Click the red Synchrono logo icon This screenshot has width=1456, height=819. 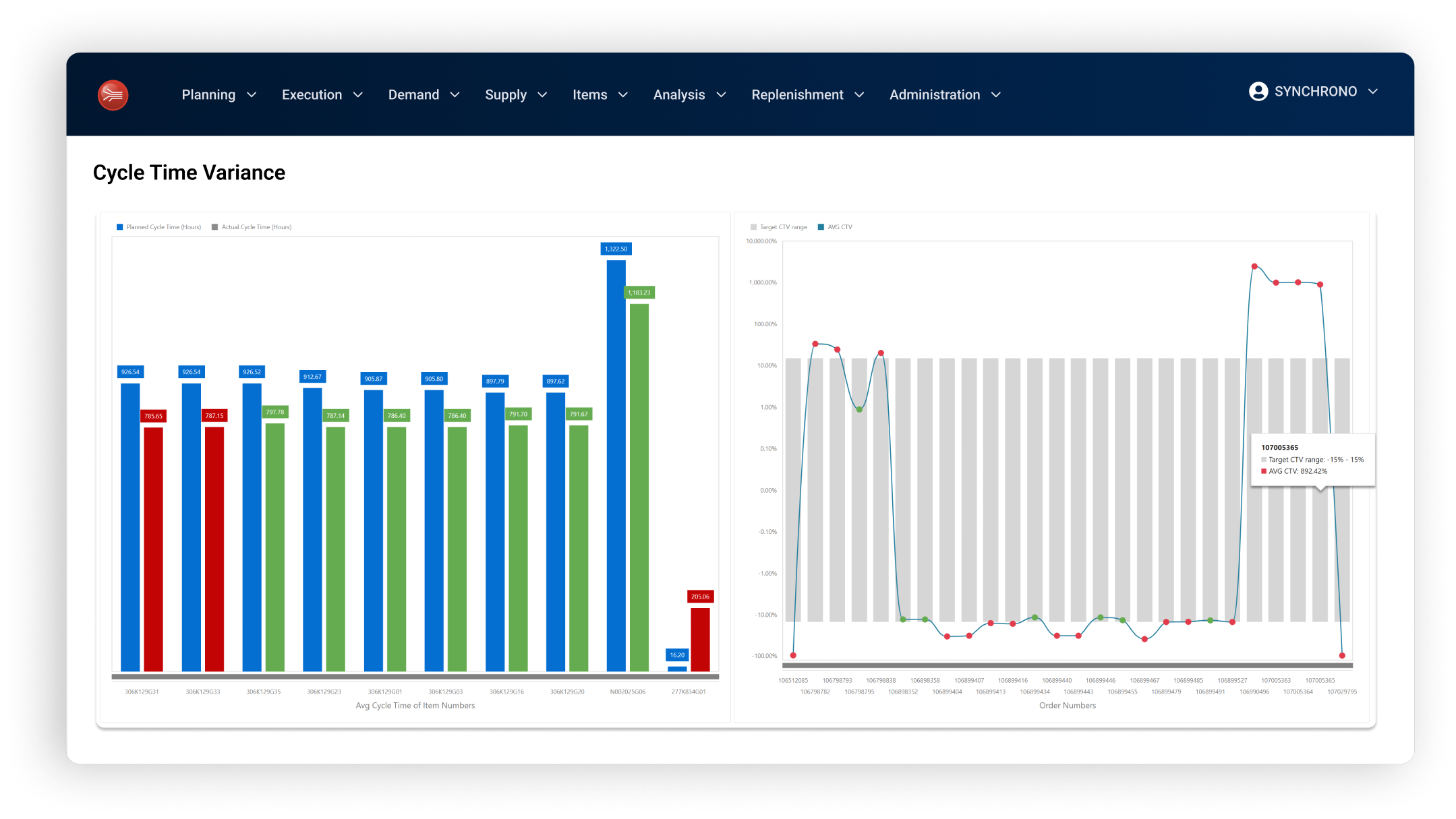click(x=113, y=95)
